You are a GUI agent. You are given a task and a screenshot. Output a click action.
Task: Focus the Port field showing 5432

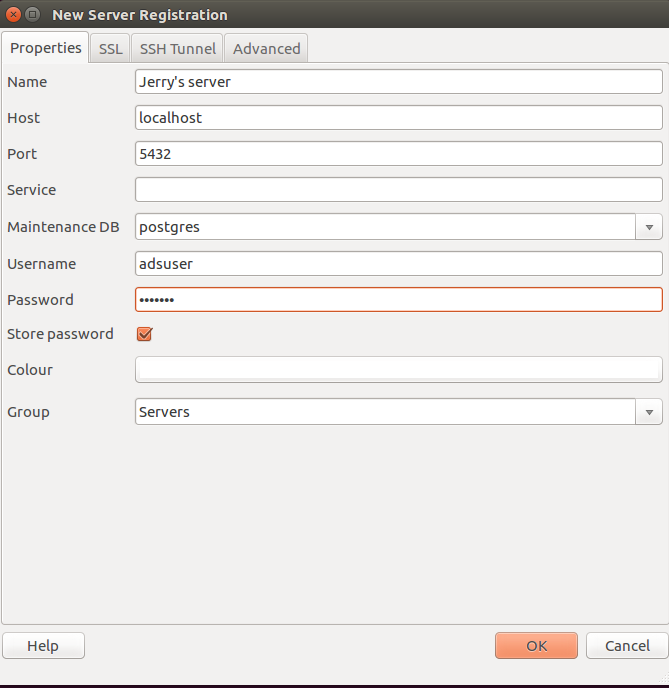(x=399, y=154)
